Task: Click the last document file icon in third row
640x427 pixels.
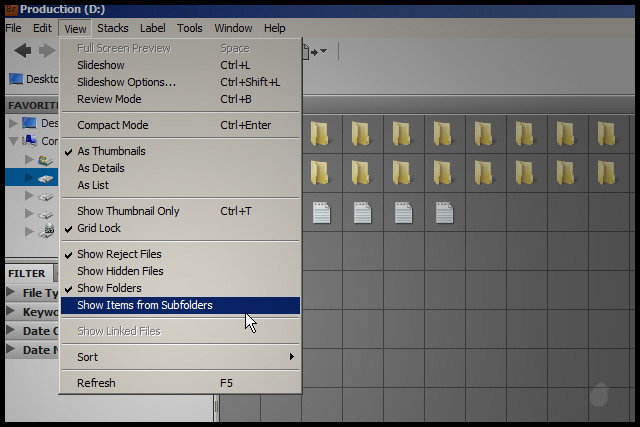Action: pos(444,212)
